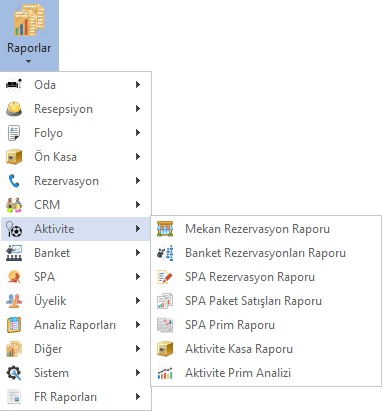Viewport: 382px width, 411px height.
Task: Expand the Folyo submenu arrow
Action: 138,133
